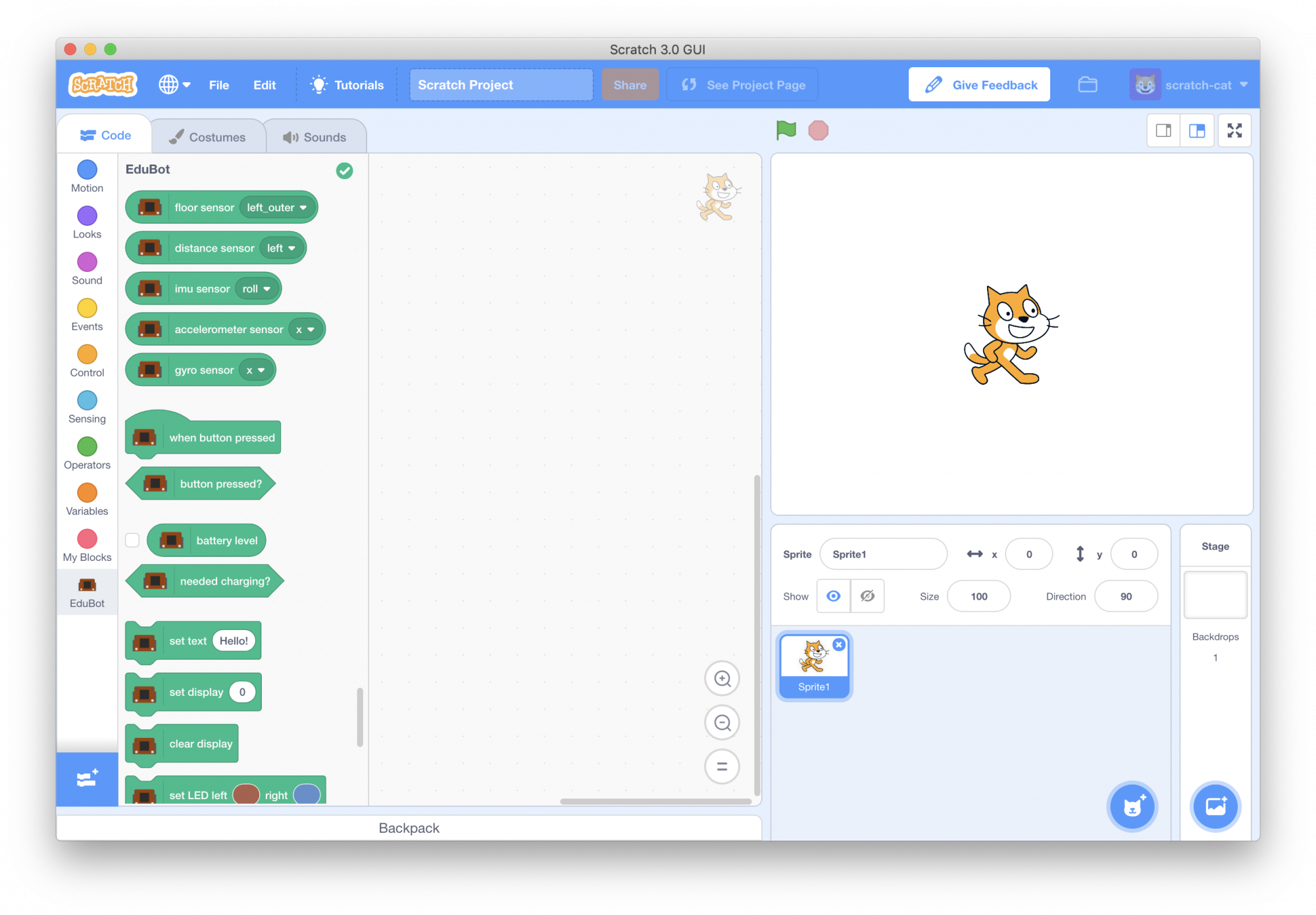Screen dimensions: 1316x915
Task: Click the green flag to run the project
Action: click(786, 130)
